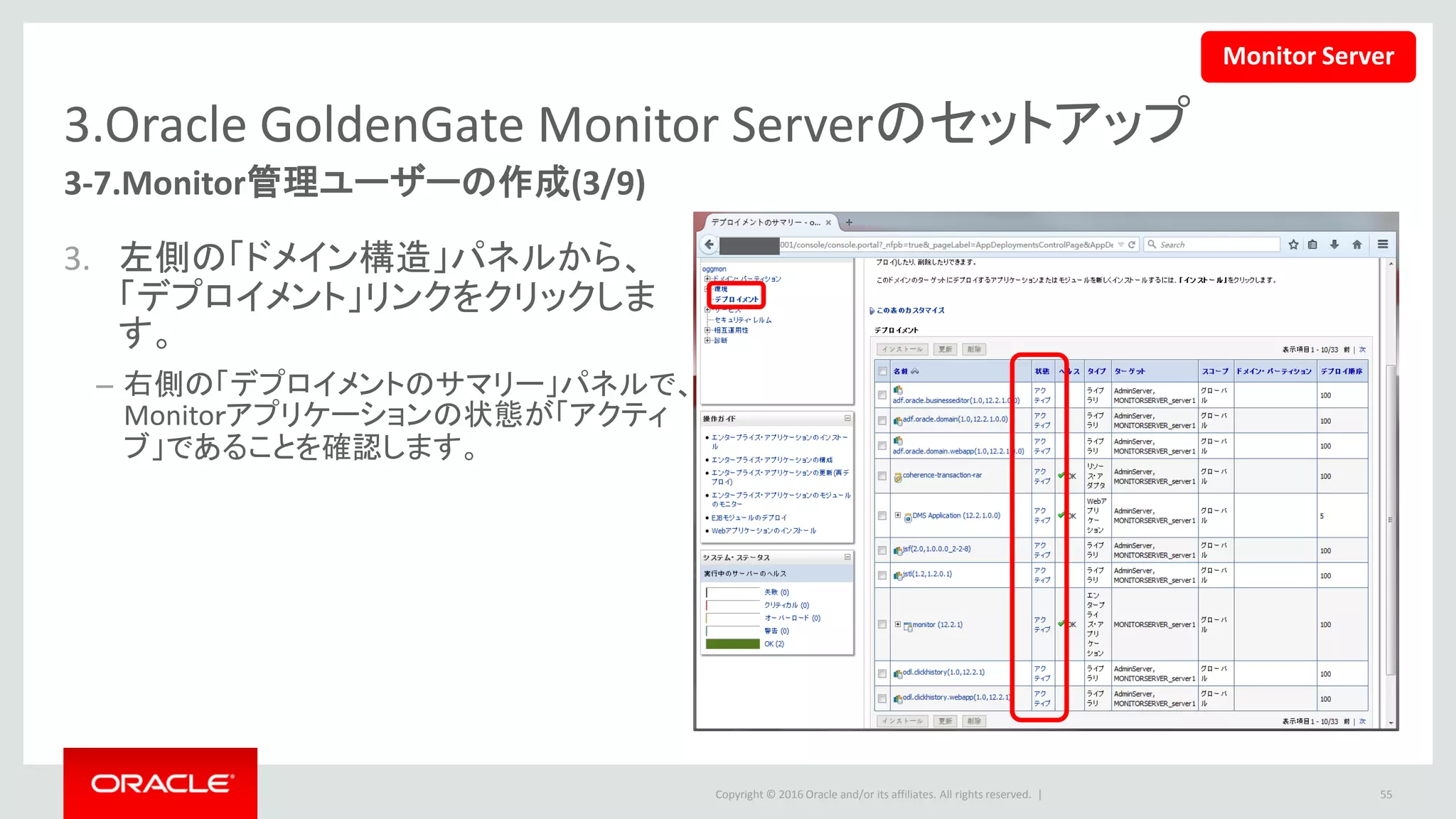Open the oggmon domain root link
Screen dimensions: 1456x819
[714, 269]
